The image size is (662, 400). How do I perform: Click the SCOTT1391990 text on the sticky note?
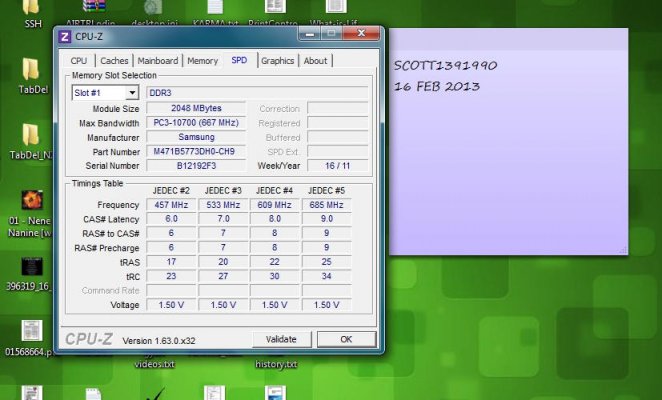coord(445,65)
